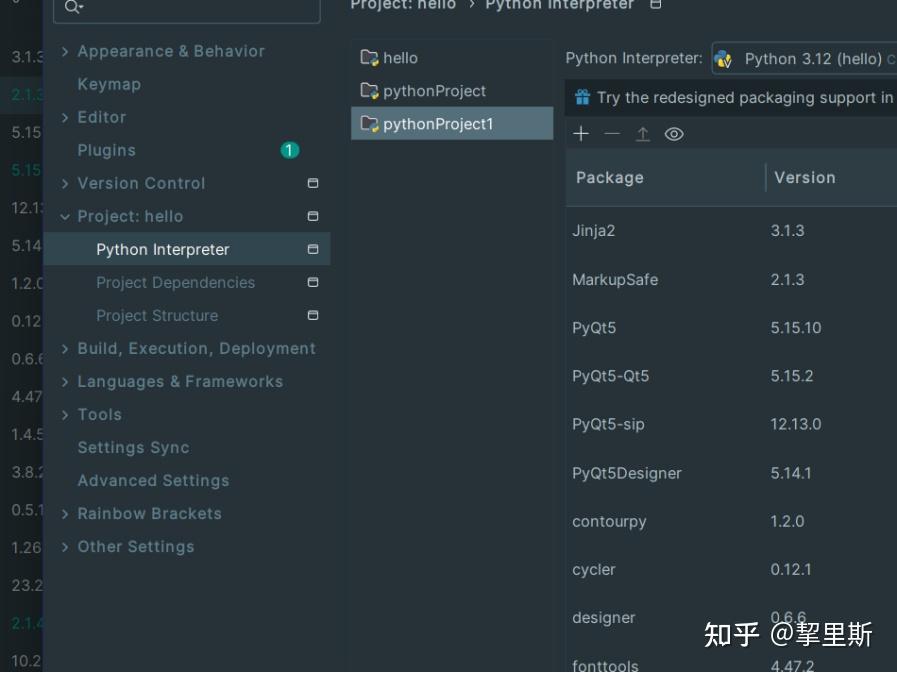Image resolution: width=897 pixels, height=673 pixels.
Task: Click Python Interpreter in the breadcrumb bar
Action: [x=559, y=4]
